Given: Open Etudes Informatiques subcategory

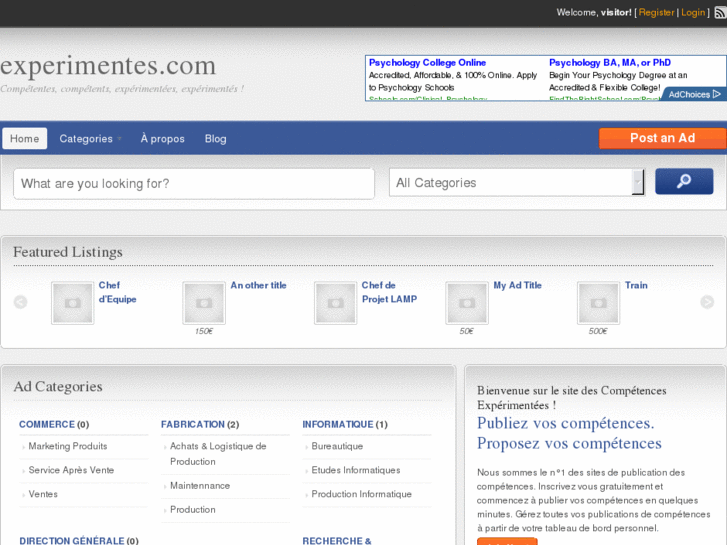Looking at the screenshot, I should tap(356, 470).
